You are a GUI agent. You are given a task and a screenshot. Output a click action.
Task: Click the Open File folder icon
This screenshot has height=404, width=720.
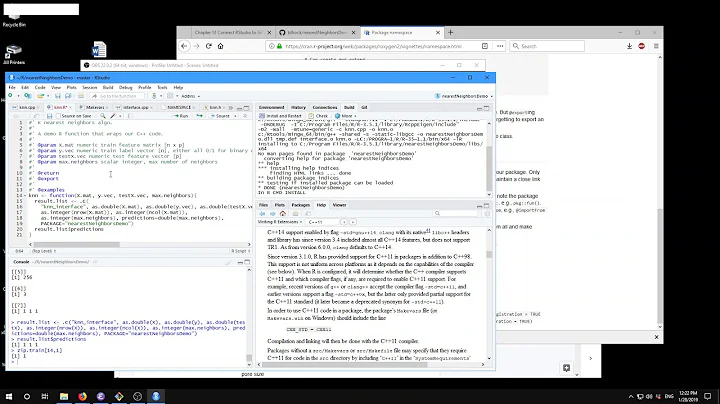click(x=40, y=96)
